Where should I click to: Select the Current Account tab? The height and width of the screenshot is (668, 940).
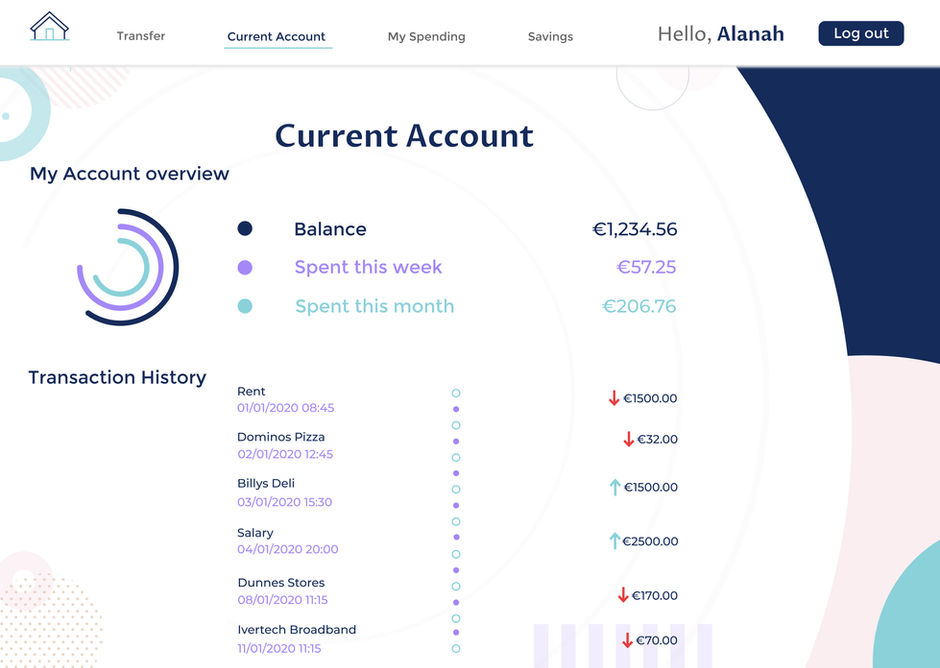click(x=276, y=37)
